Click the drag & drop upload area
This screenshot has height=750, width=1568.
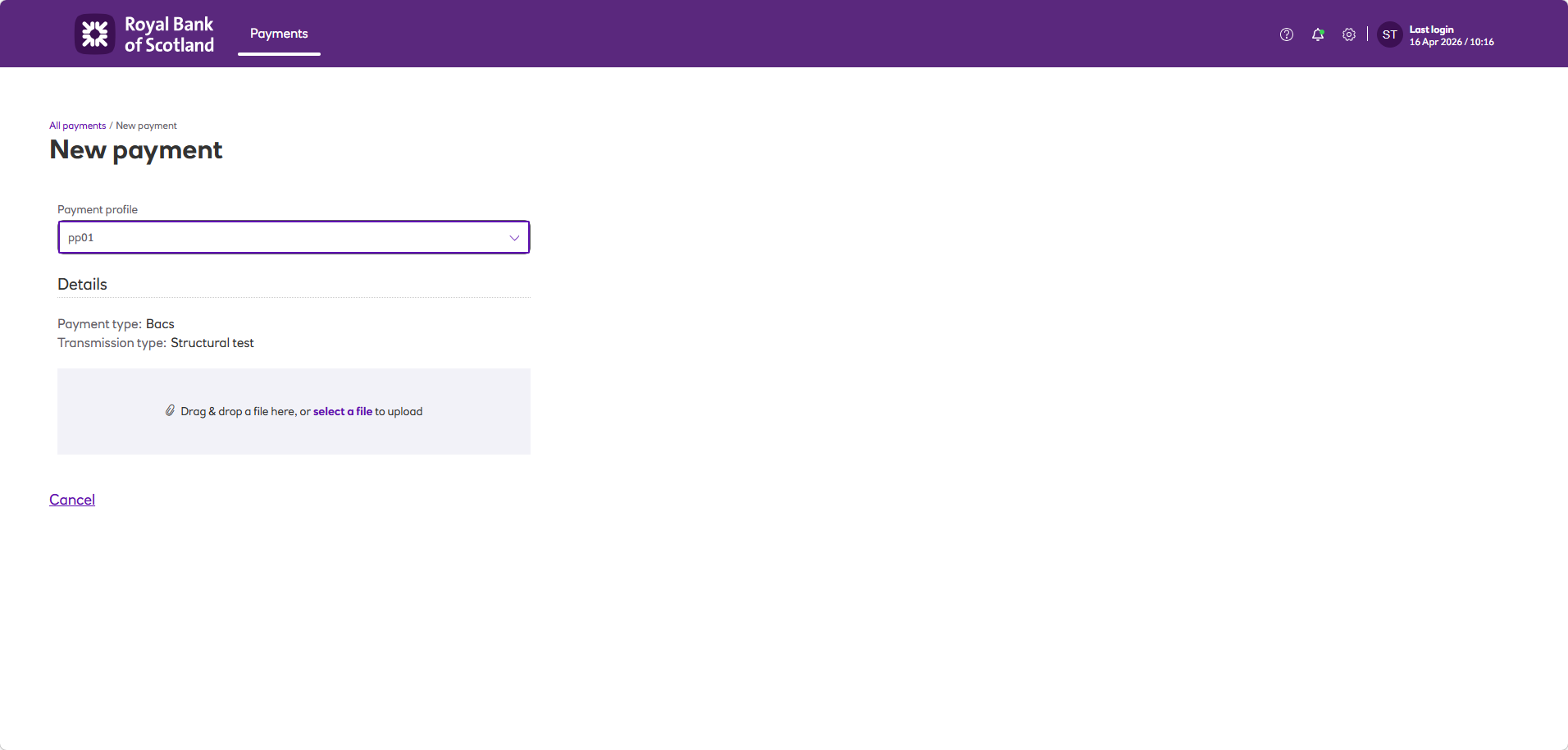[x=294, y=411]
